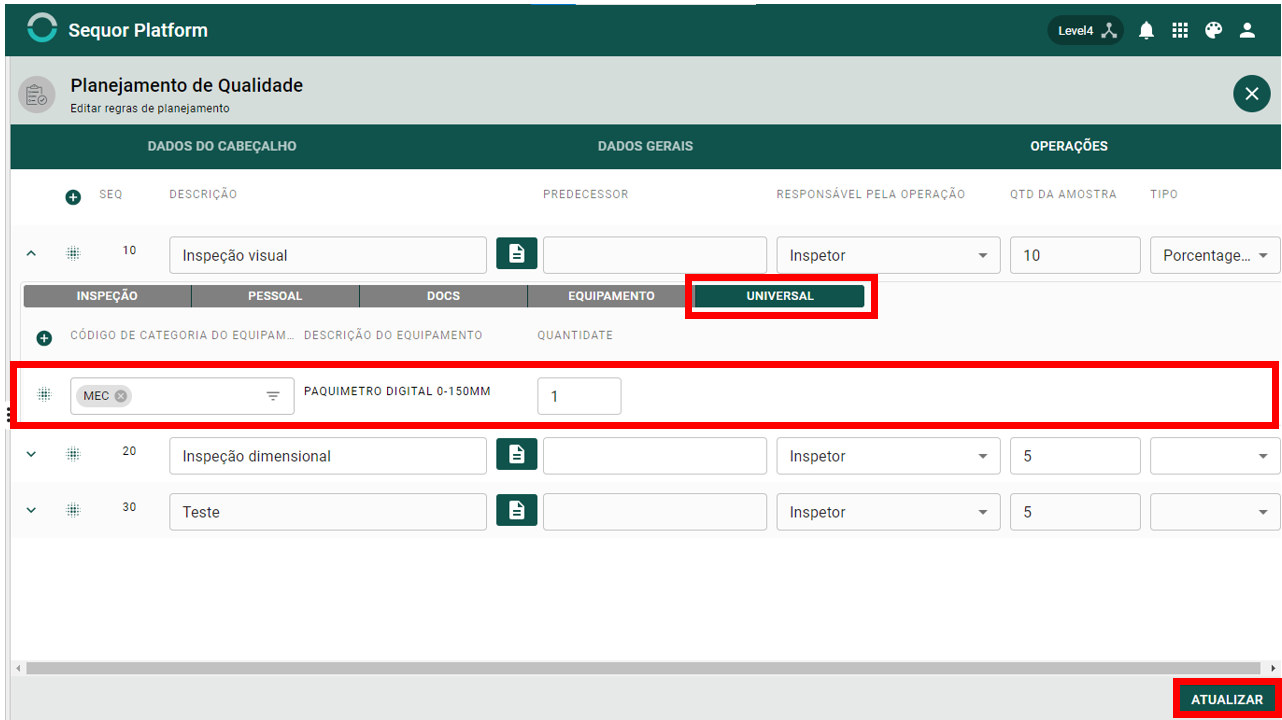The height and width of the screenshot is (720, 1282).
Task: Open type dropdown for Inspeção dimensional
Action: (1215, 456)
